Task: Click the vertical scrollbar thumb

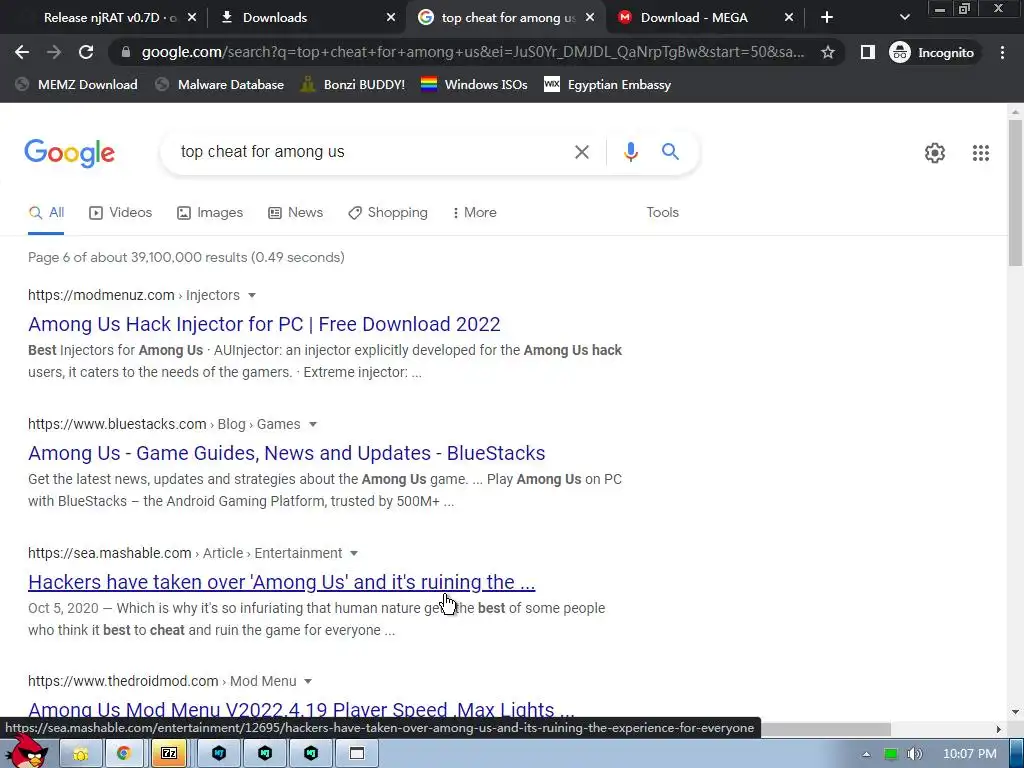Action: tap(1015, 193)
